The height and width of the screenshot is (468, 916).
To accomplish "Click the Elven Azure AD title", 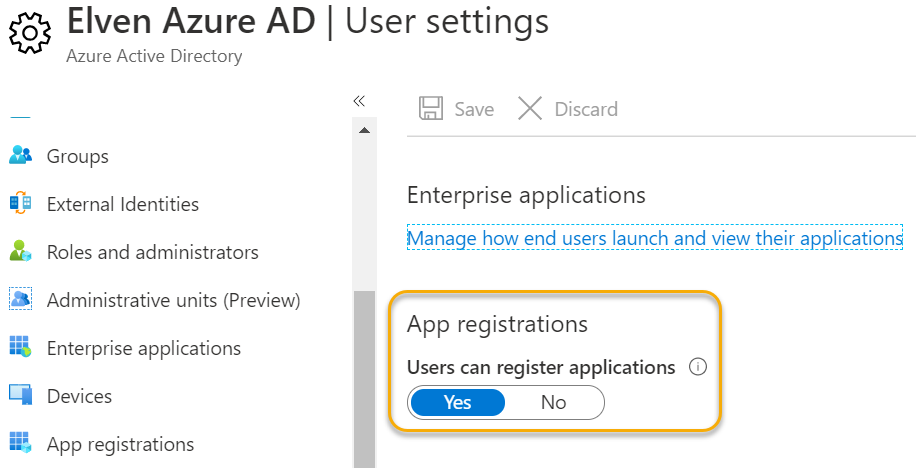I will [191, 21].
